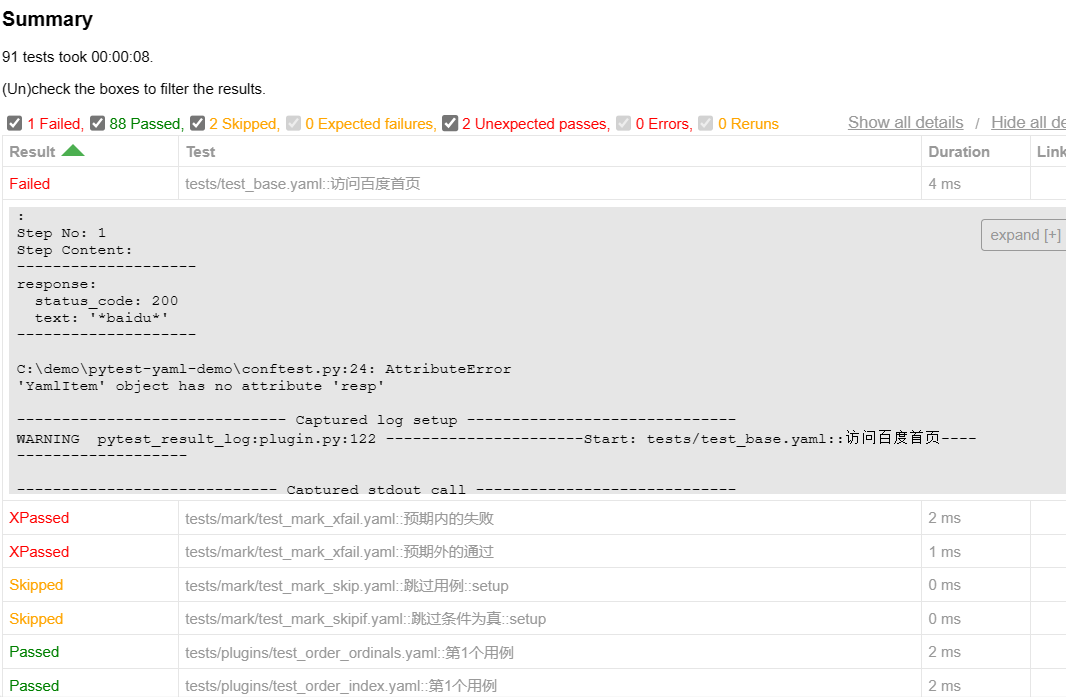Click the '1 Failed' filter label

click(x=55, y=124)
